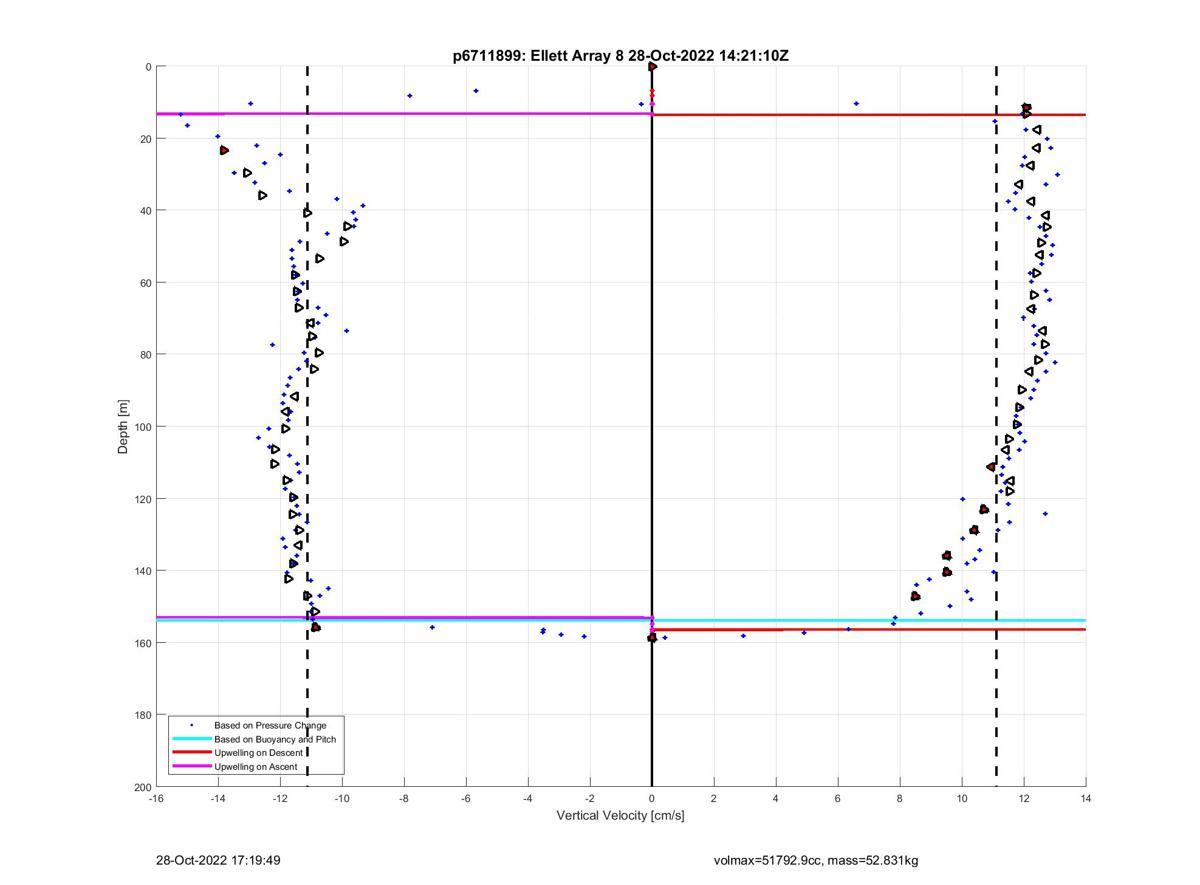Click the cyan legend line swatch
1200x885 pixels.
tap(191, 739)
